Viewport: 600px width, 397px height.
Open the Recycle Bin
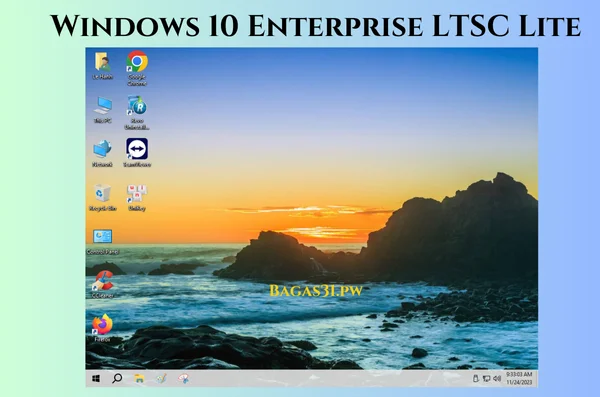coord(103,197)
